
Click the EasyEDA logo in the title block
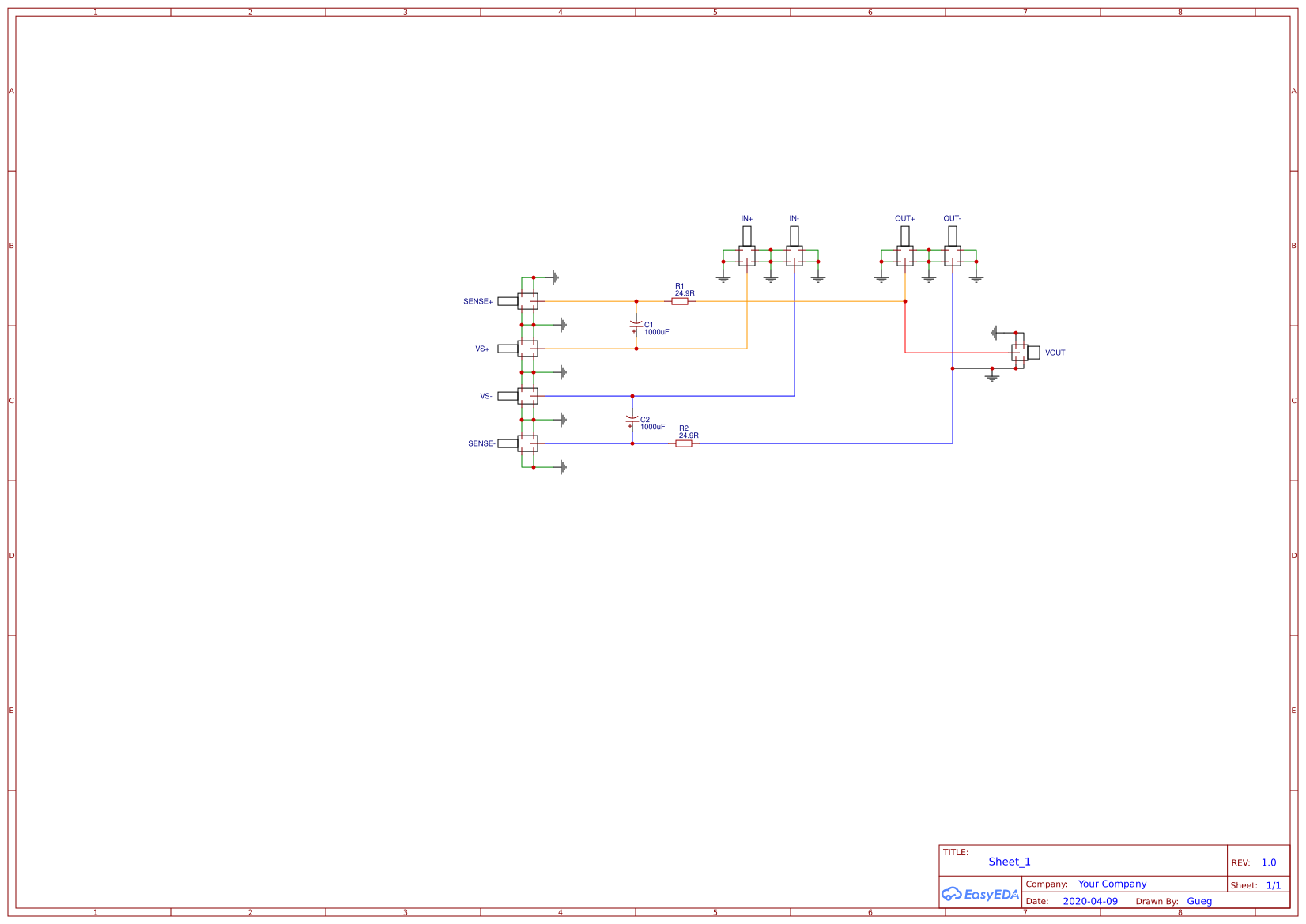coord(981,895)
